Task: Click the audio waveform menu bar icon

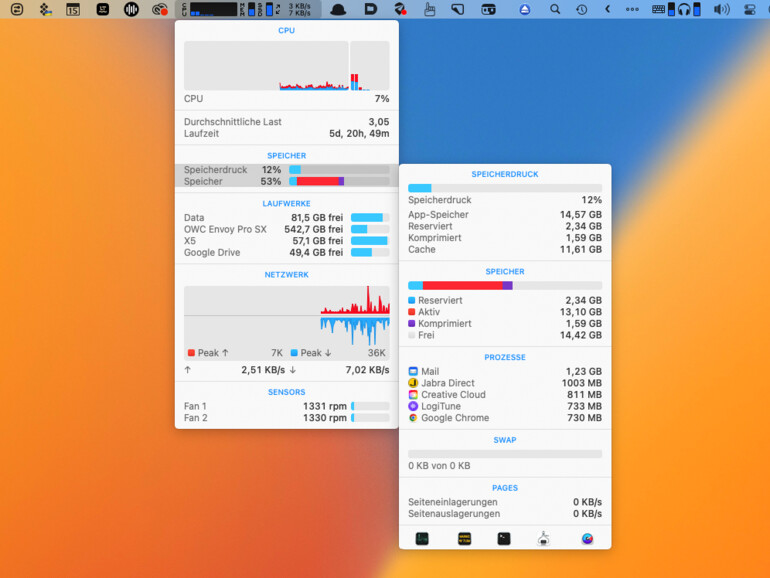Action: 131,9
